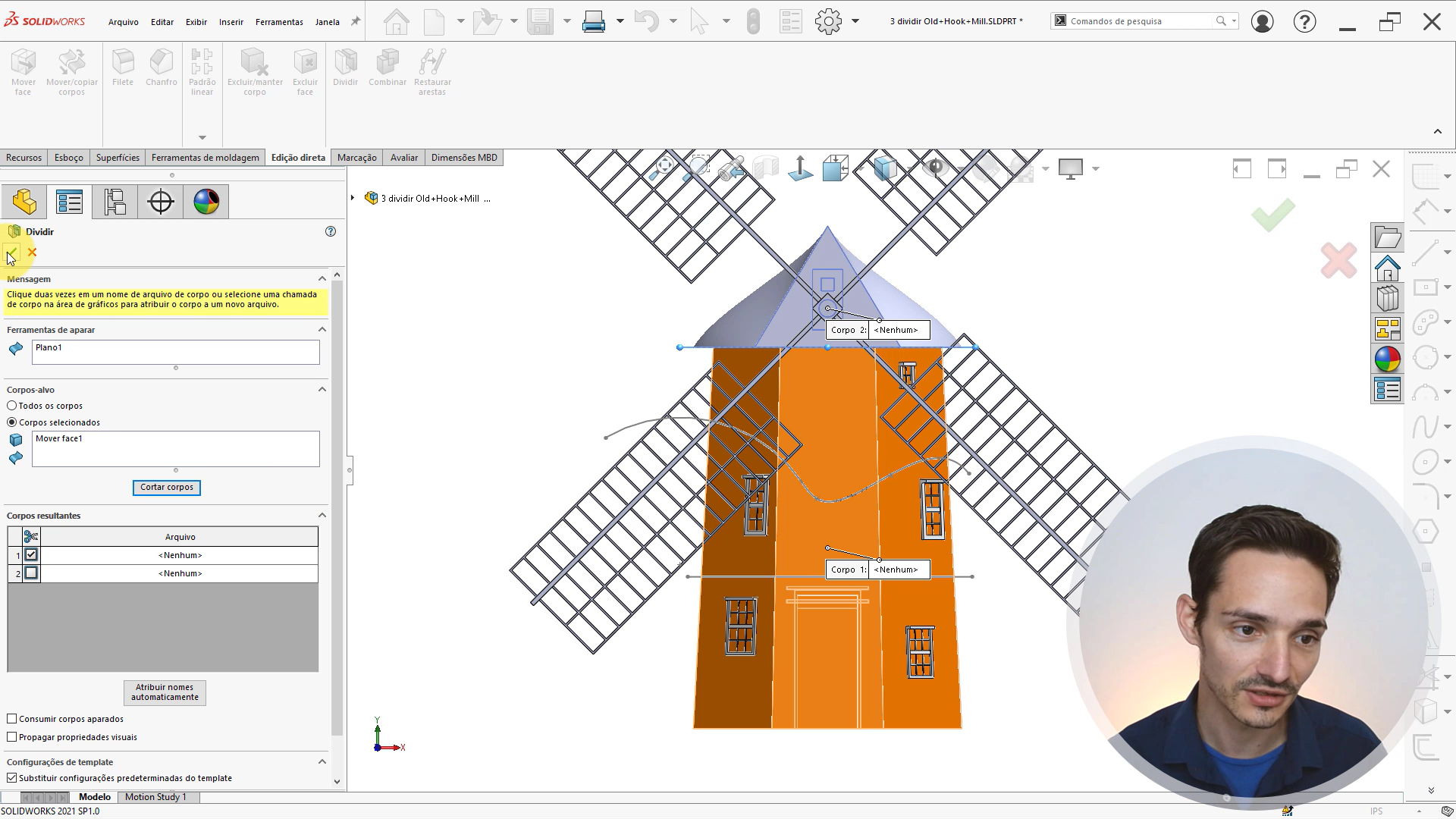Select Todos os corpos radio button
Viewport: 1456px width, 819px height.
tap(12, 406)
